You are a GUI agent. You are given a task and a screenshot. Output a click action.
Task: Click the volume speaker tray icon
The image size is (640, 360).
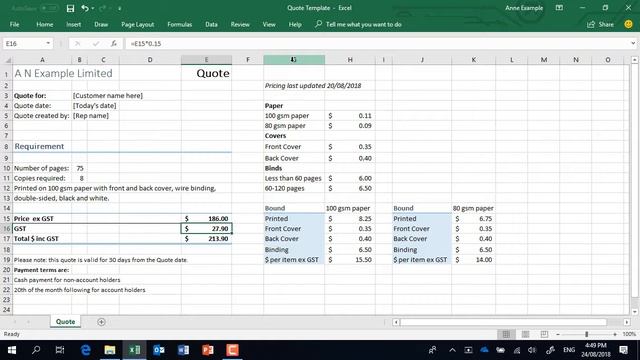coord(532,350)
